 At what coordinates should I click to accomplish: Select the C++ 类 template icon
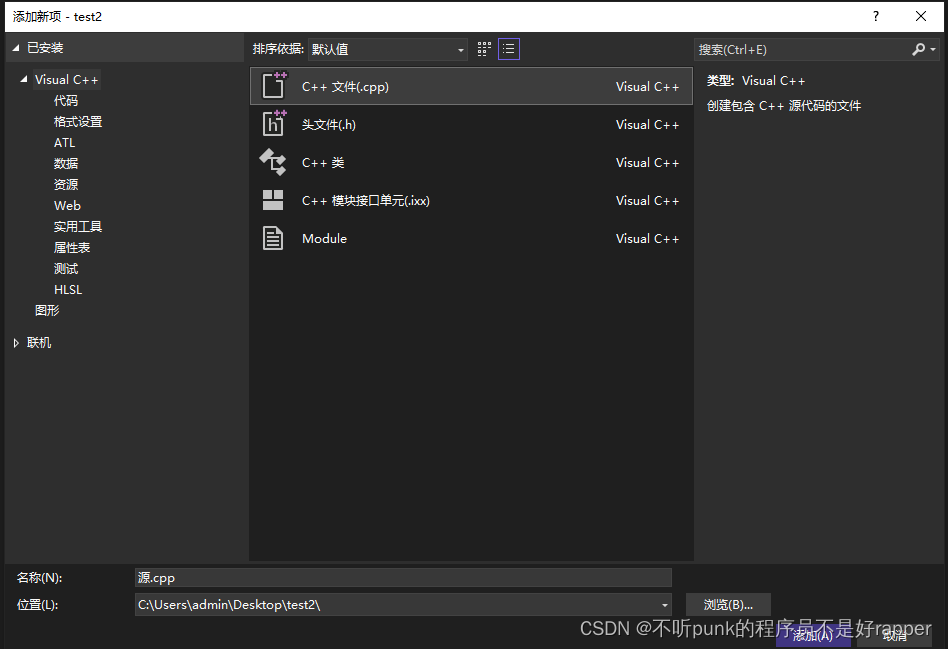pos(273,161)
